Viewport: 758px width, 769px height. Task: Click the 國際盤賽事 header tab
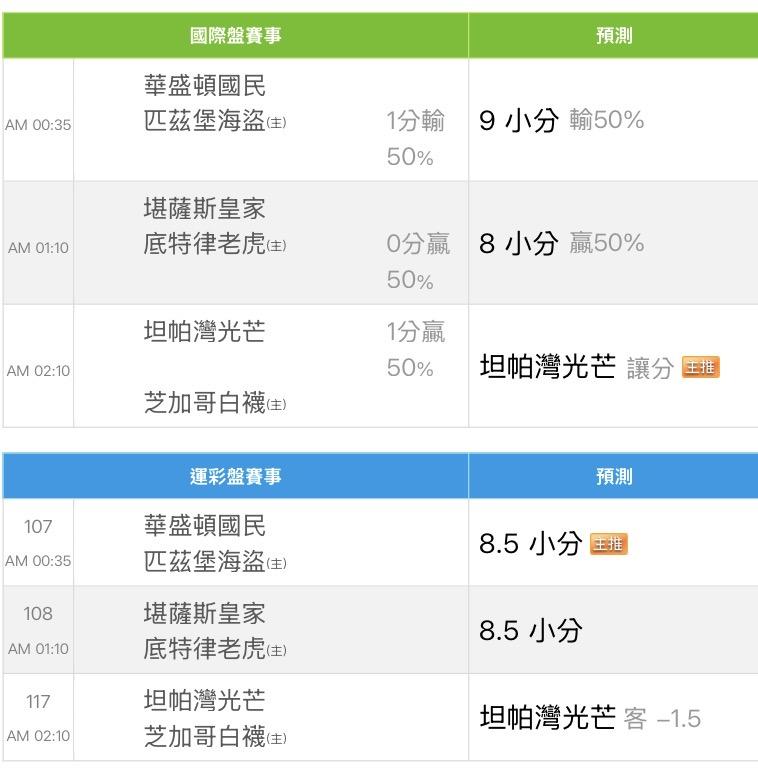tap(236, 36)
